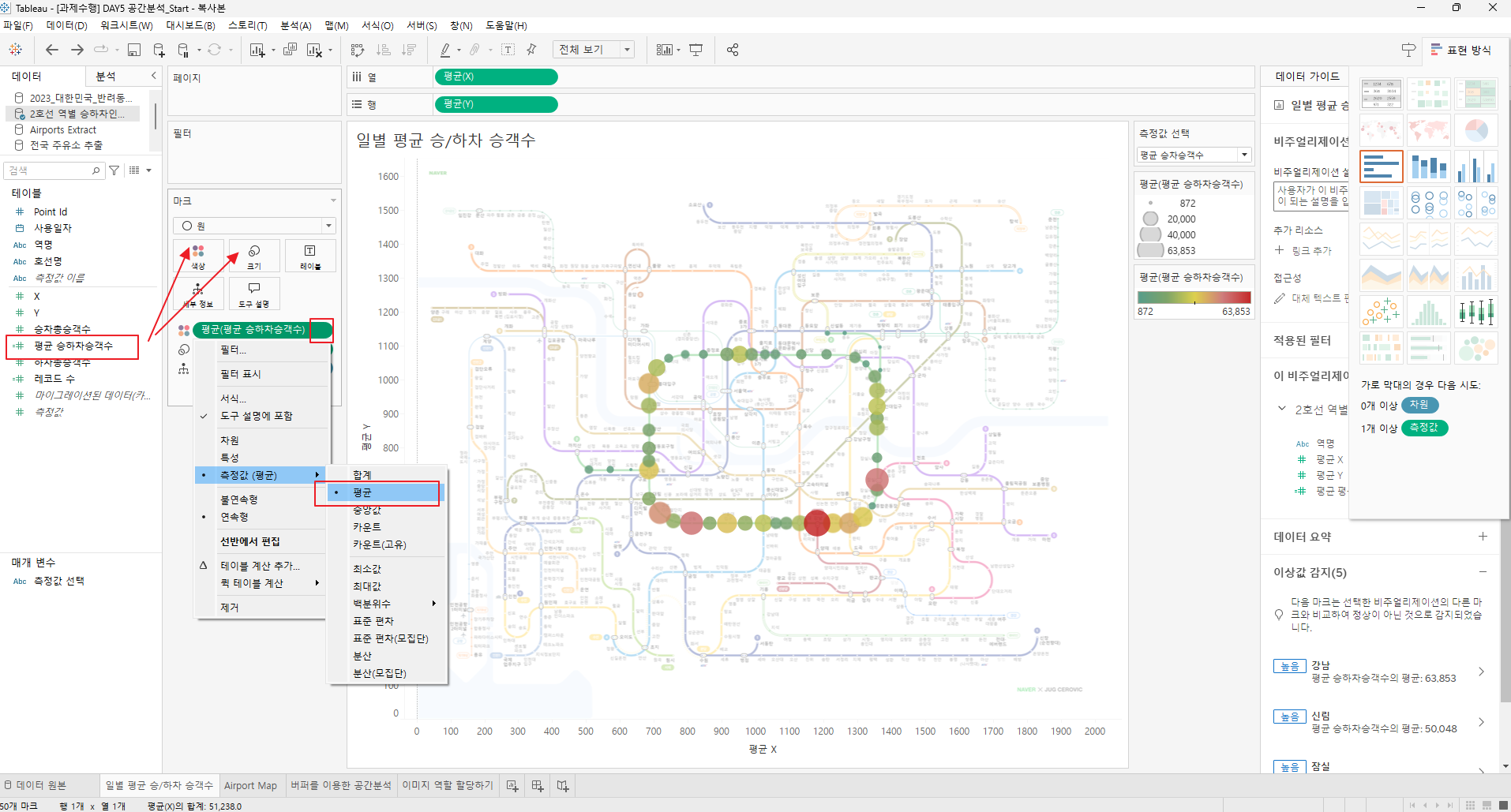Open the 강남 outlier detail chevron
This screenshot has height=812, width=1511.
coord(1481,672)
